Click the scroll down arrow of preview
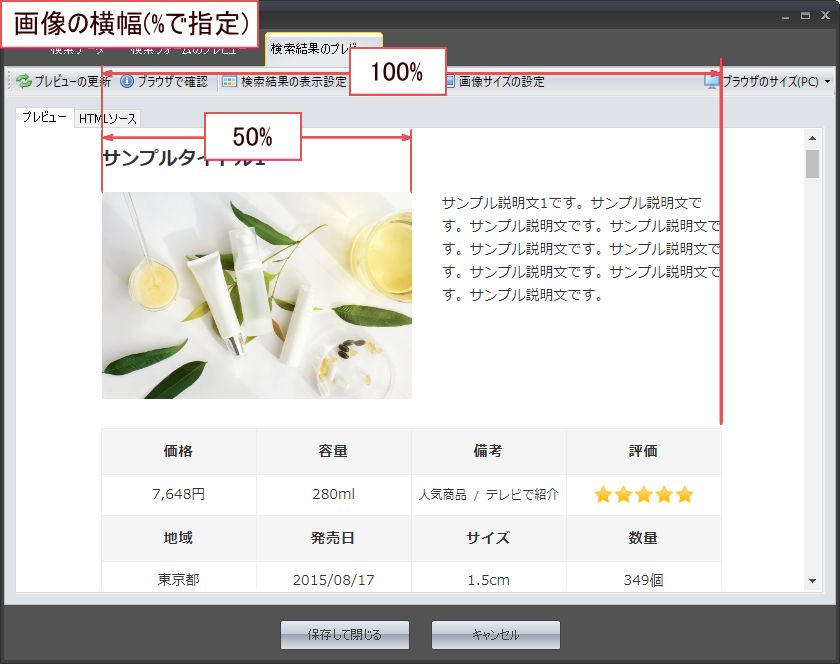The height and width of the screenshot is (665, 840). (812, 581)
